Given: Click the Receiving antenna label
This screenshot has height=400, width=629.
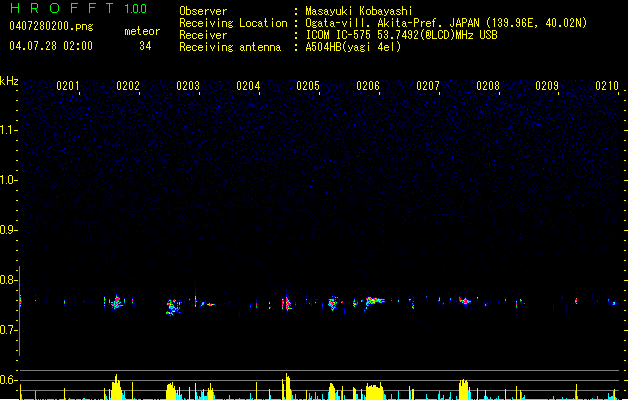Looking at the screenshot, I should point(230,47).
